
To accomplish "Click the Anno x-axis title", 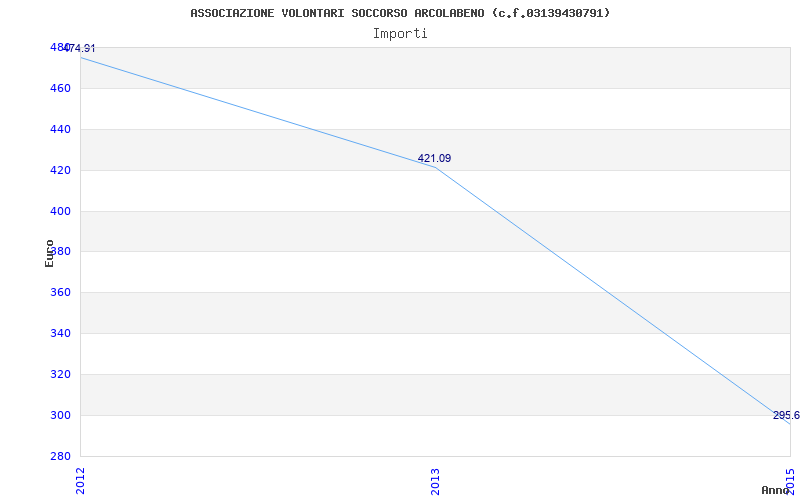I will (x=775, y=490).
